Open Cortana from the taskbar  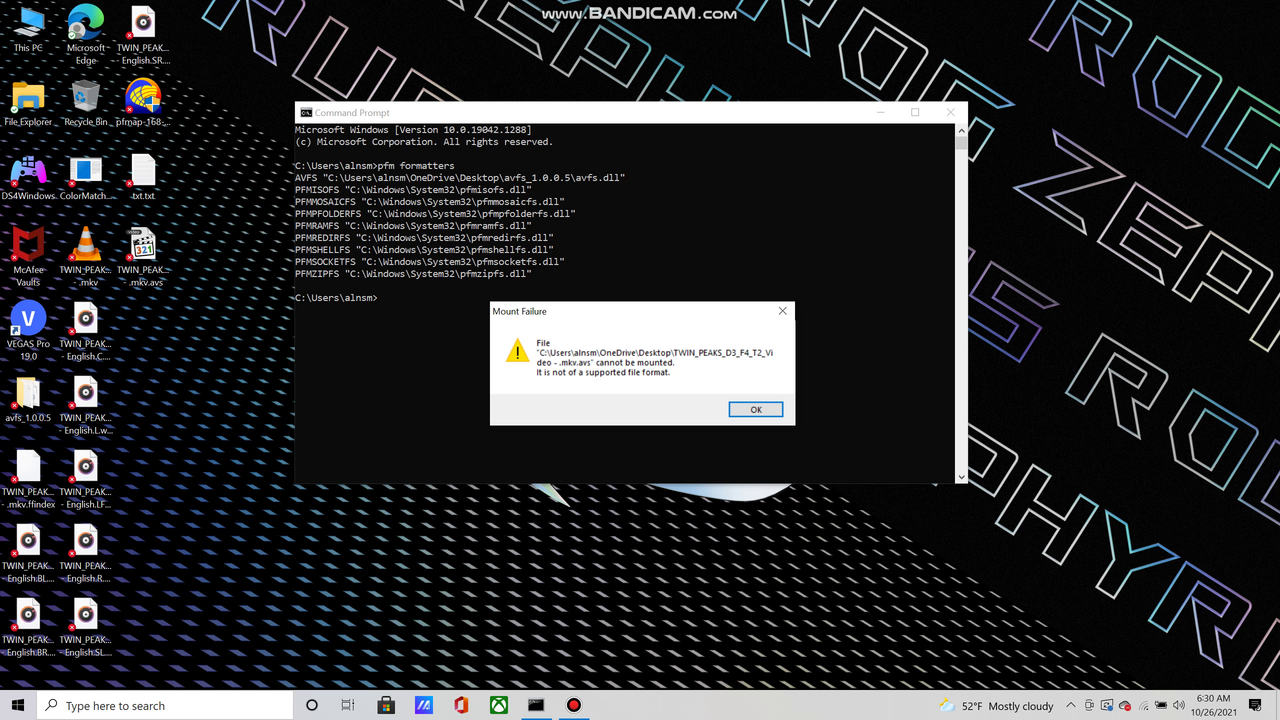click(x=312, y=705)
